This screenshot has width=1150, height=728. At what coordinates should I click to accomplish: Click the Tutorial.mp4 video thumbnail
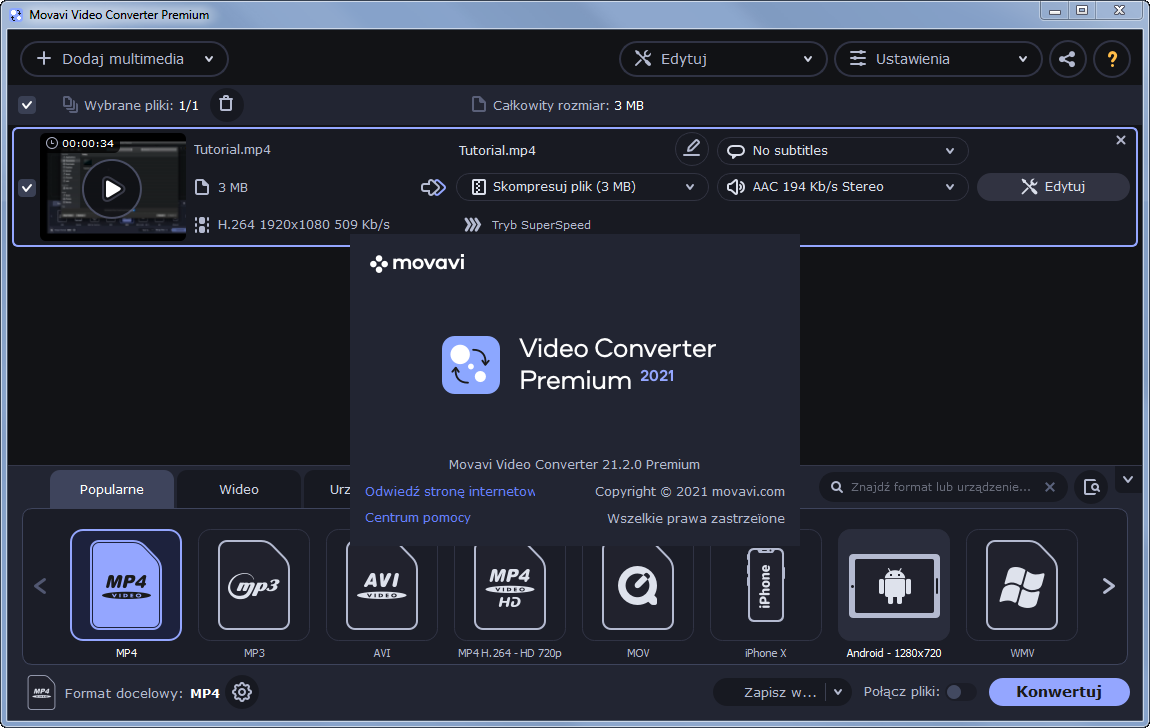[113, 188]
